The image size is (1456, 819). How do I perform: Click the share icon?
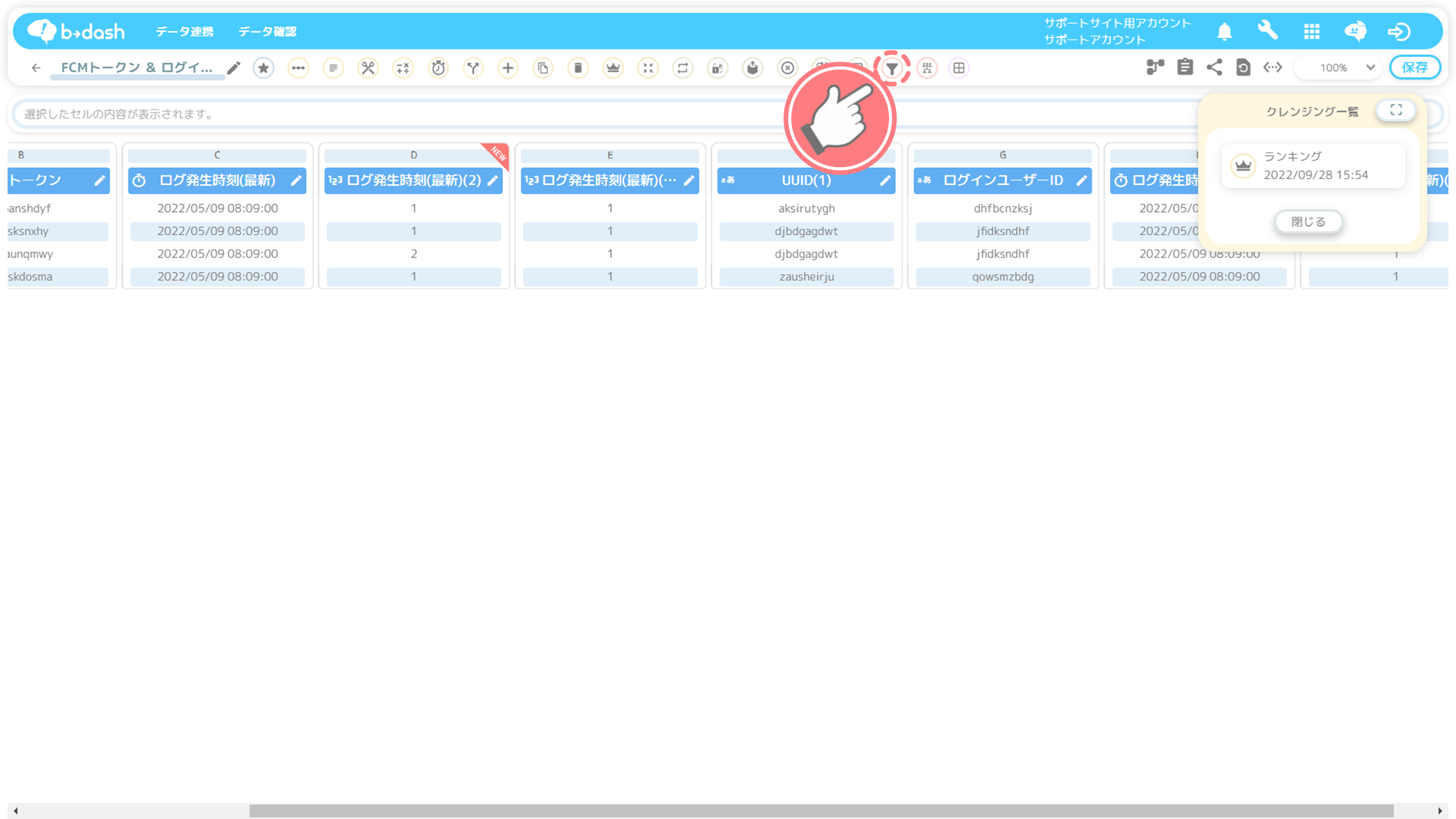coord(1214,67)
